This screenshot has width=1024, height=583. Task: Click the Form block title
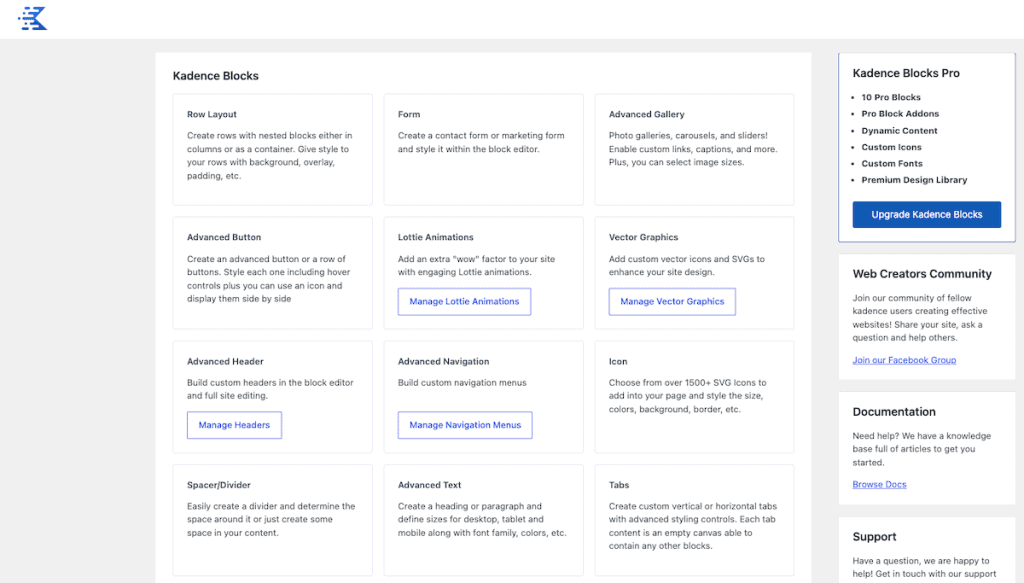tap(409, 114)
